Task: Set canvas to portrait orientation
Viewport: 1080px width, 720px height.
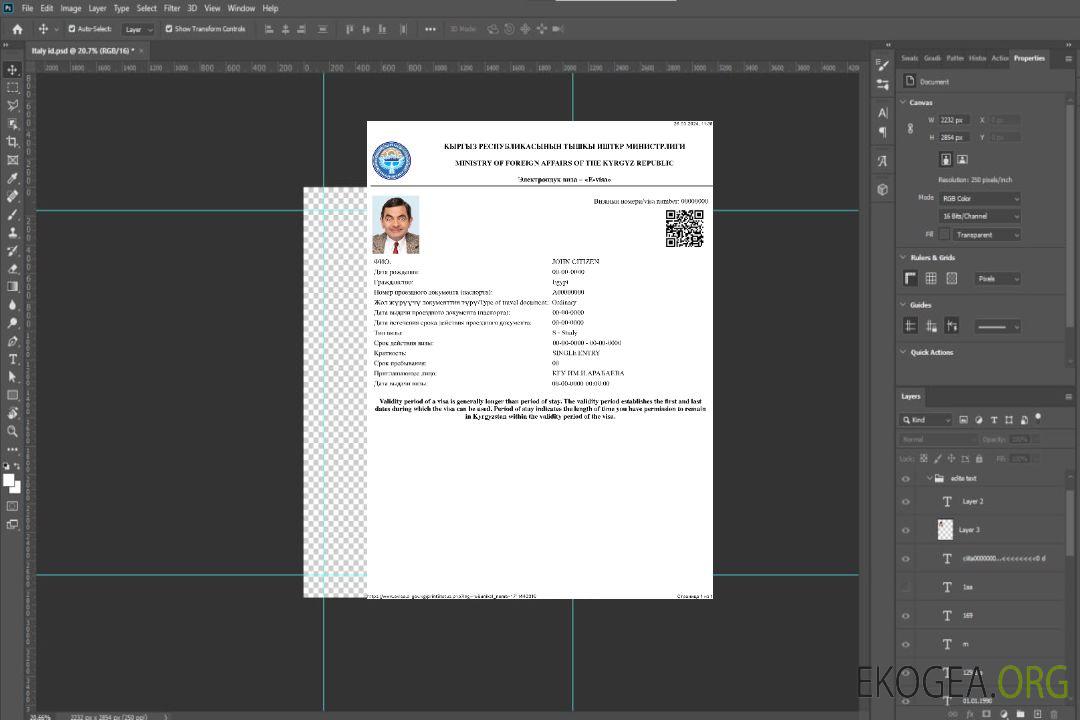Action: tap(946, 159)
